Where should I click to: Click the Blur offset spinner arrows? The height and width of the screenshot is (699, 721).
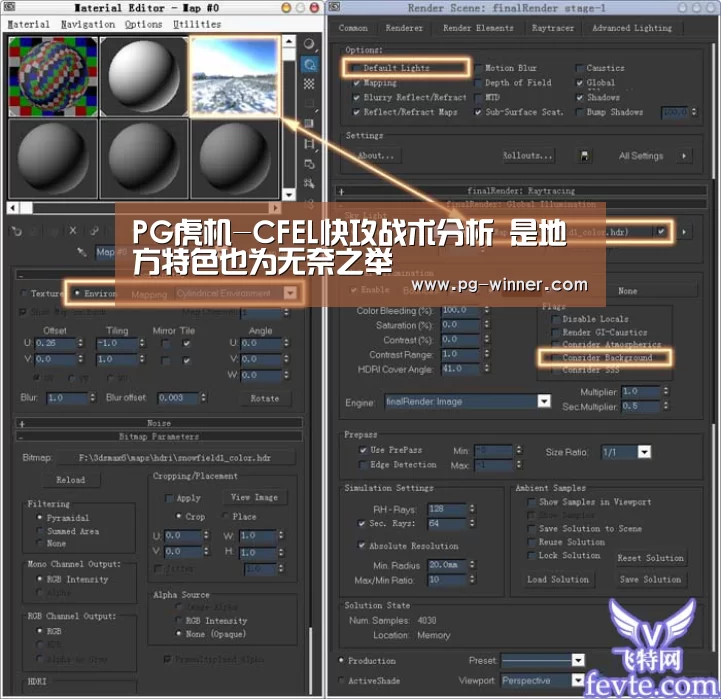[203, 398]
